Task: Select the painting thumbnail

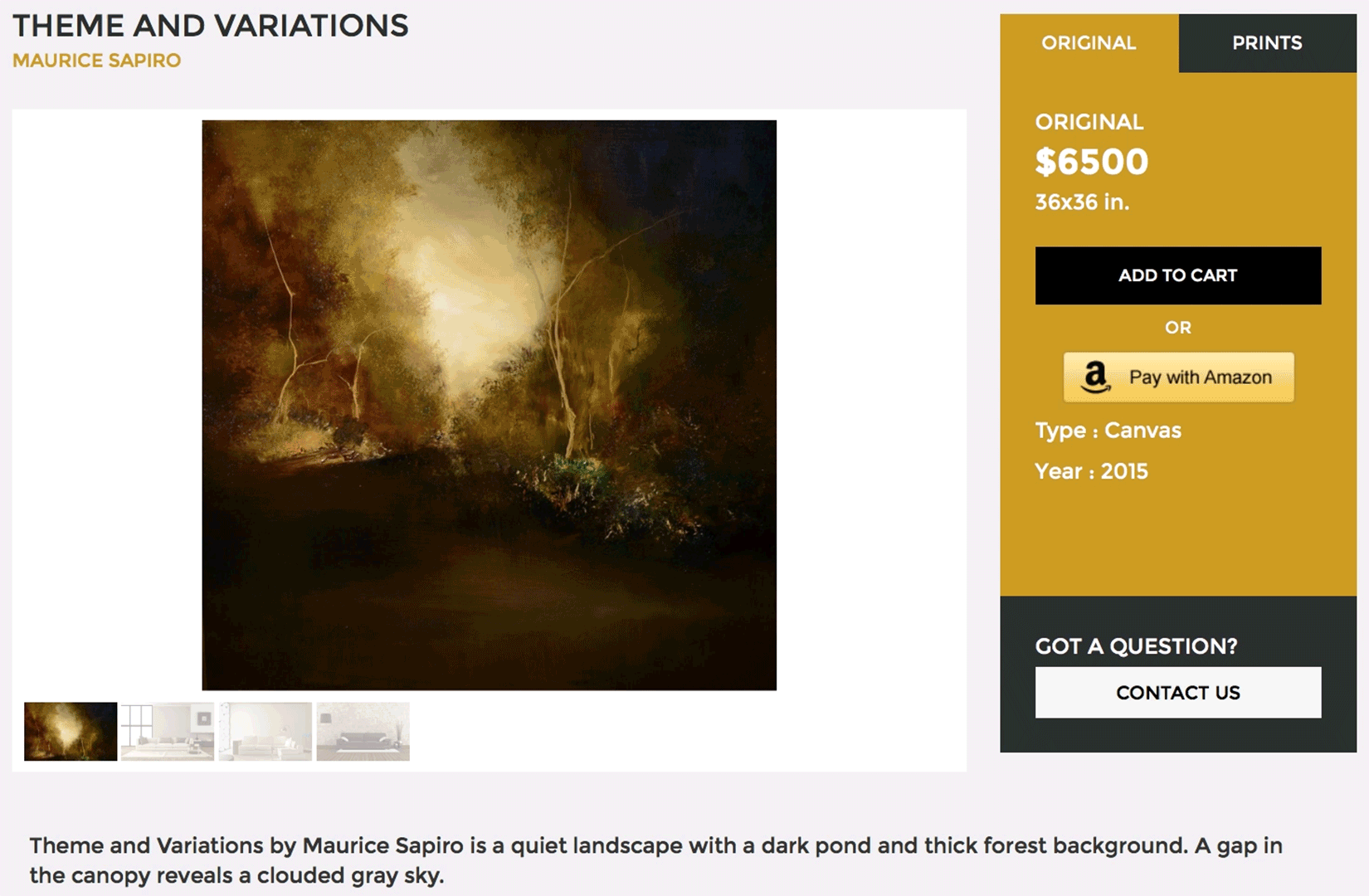Action: click(71, 731)
